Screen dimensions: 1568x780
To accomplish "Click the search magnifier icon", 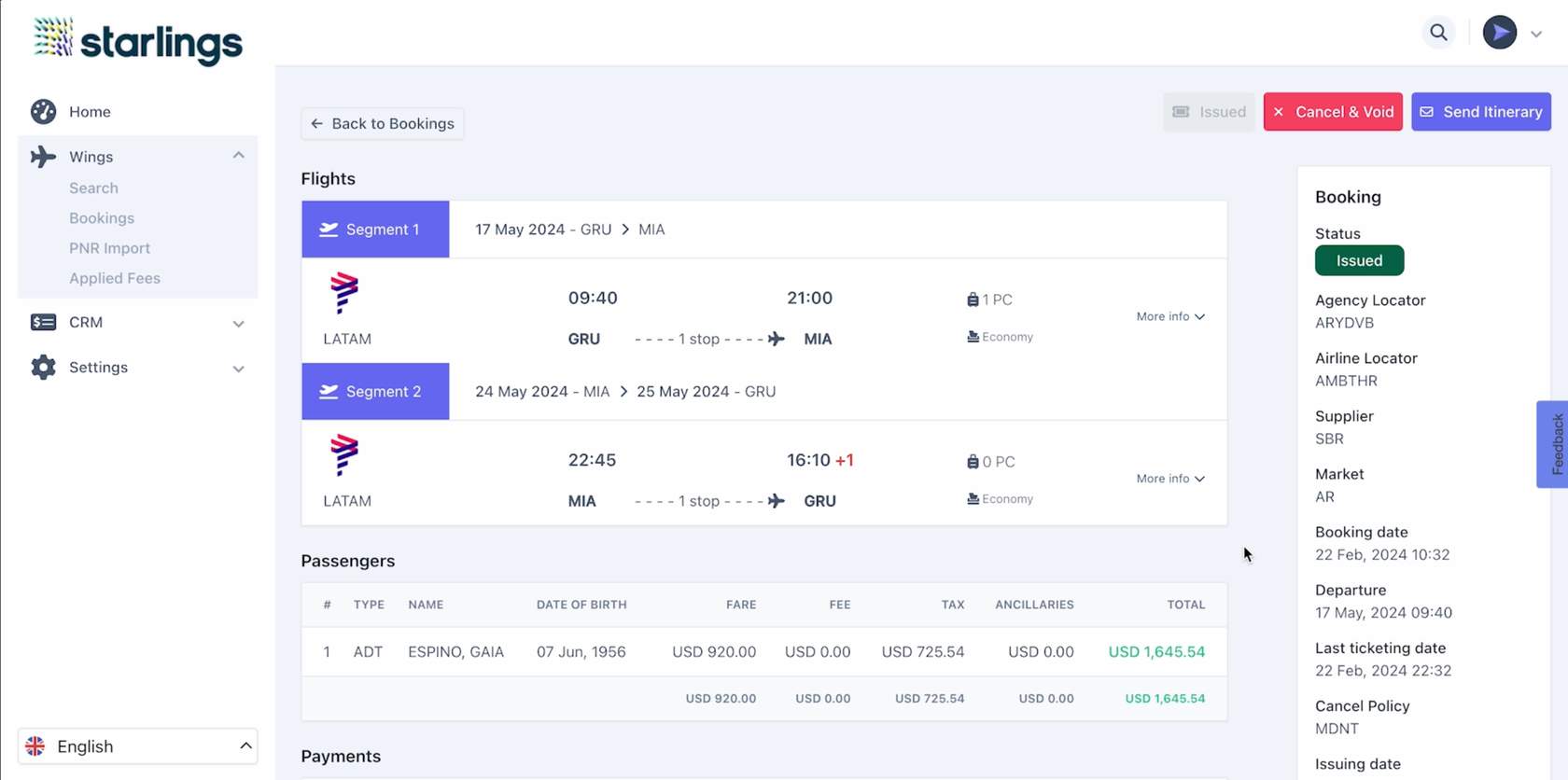I will coord(1438,33).
